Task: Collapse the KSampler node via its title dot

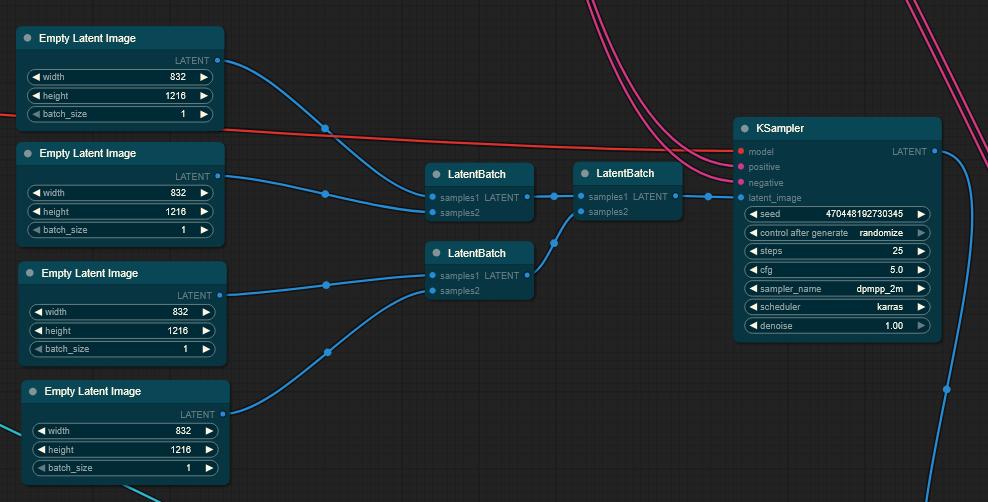Action: 745,128
